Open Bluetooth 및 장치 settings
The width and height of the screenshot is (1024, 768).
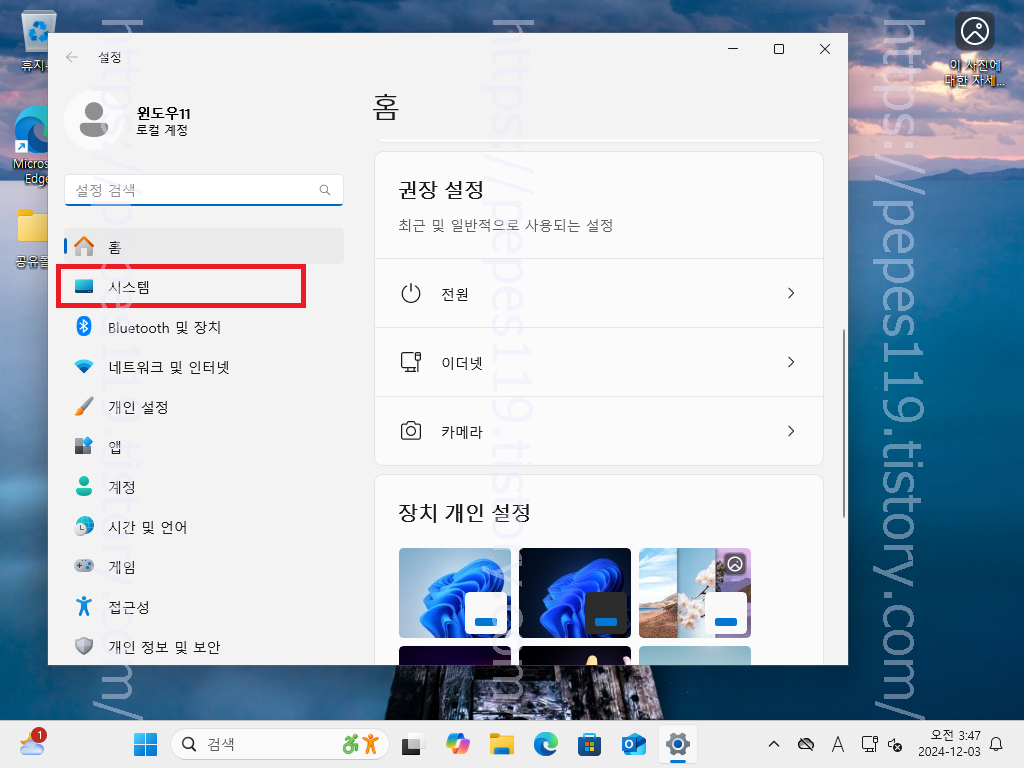coord(204,327)
